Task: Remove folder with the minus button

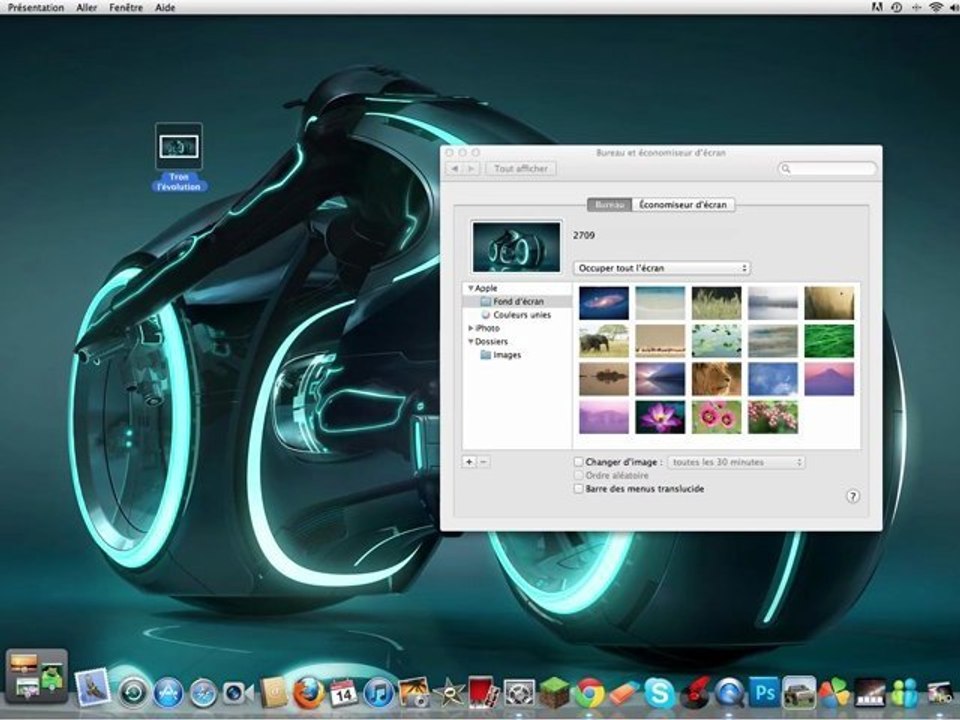Action: (x=484, y=462)
